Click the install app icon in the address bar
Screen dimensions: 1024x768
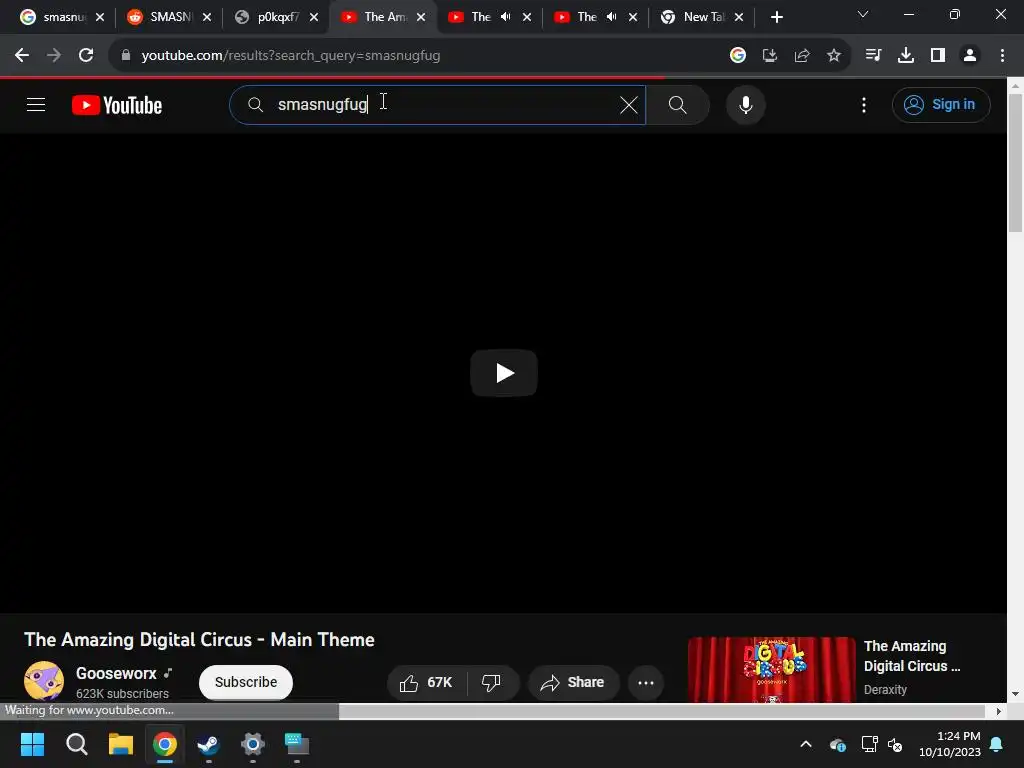point(770,56)
